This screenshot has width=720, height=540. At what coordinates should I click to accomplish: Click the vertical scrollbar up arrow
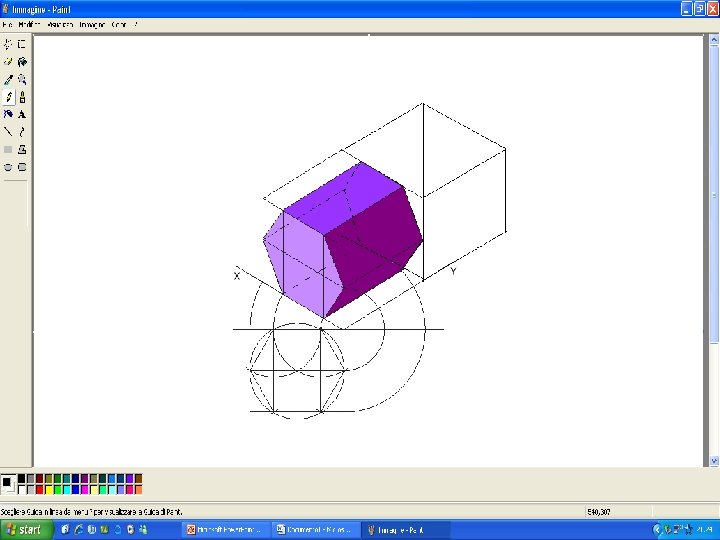tap(714, 40)
